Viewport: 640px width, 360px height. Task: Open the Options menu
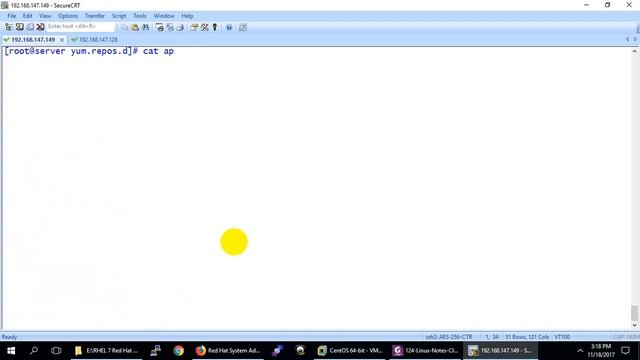pyautogui.click(x=68, y=16)
